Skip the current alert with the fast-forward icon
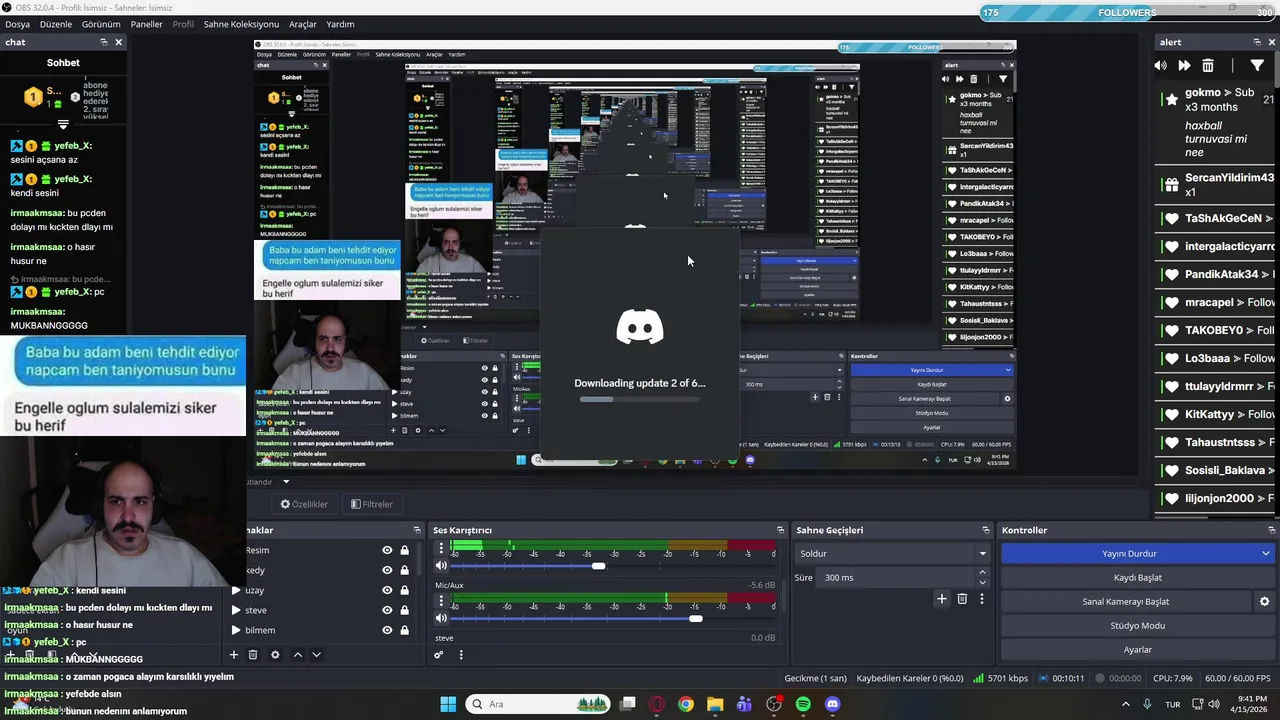Screen dimensions: 1280x720 coord(1184,65)
